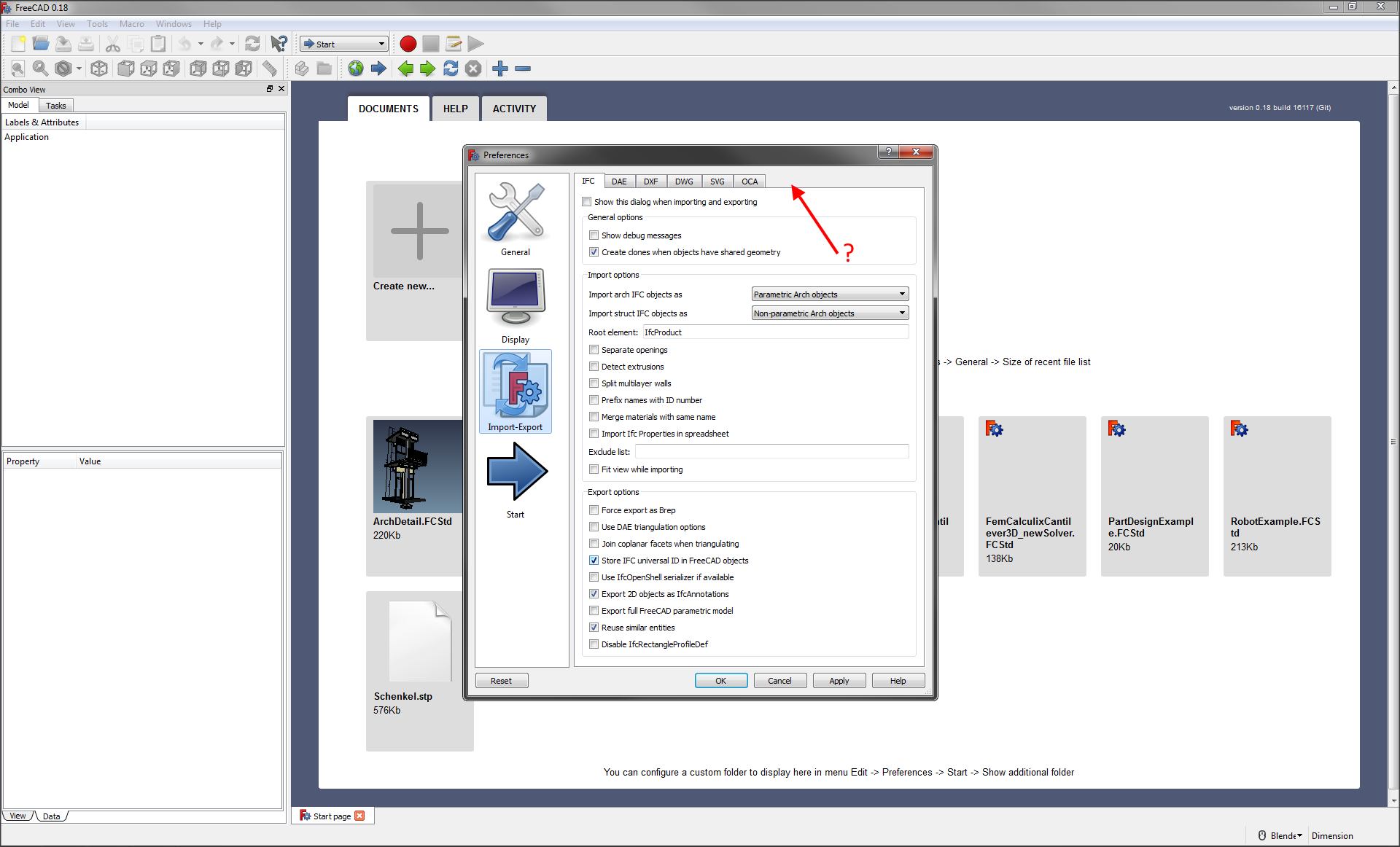1400x847 pixels.
Task: Click the What's This help cursor icon
Action: click(279, 44)
